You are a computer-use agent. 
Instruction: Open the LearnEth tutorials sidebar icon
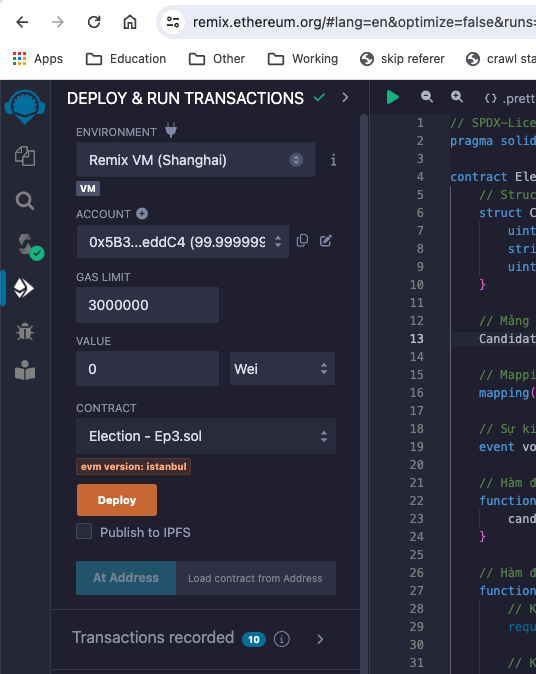point(25,370)
